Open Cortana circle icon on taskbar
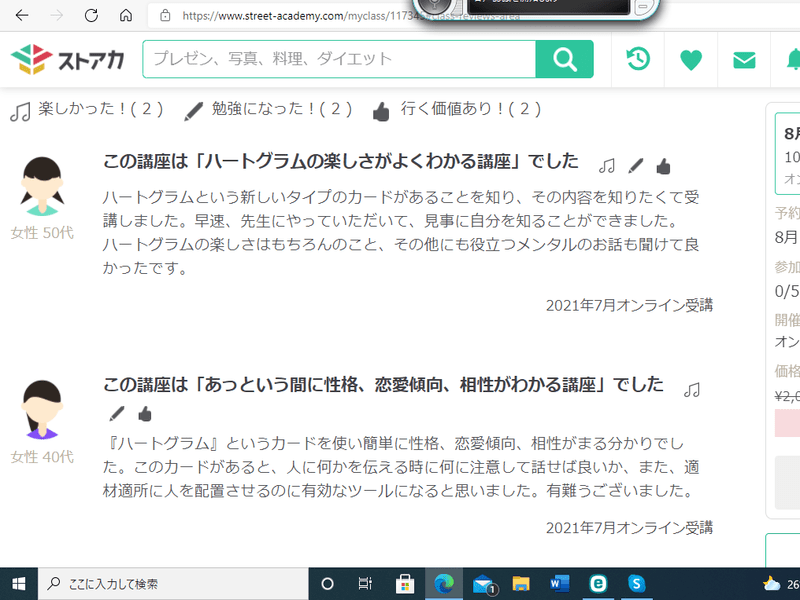800x600 pixels. click(x=328, y=584)
